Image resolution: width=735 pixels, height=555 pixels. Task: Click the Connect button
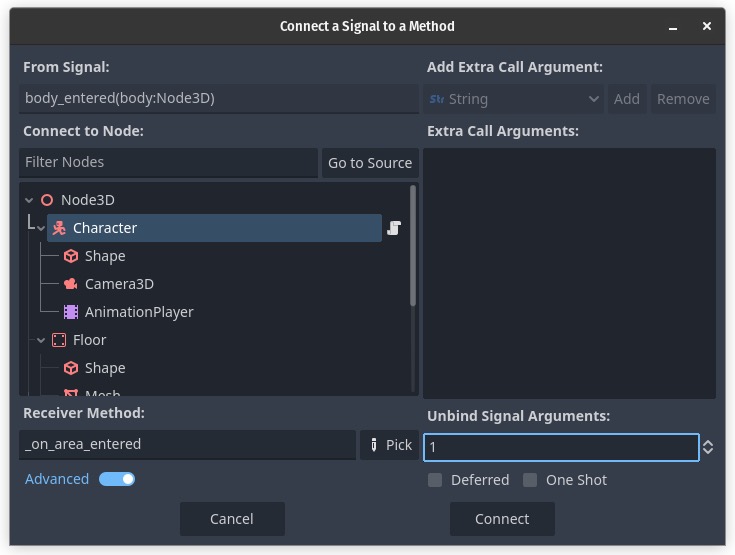pyautogui.click(x=502, y=519)
